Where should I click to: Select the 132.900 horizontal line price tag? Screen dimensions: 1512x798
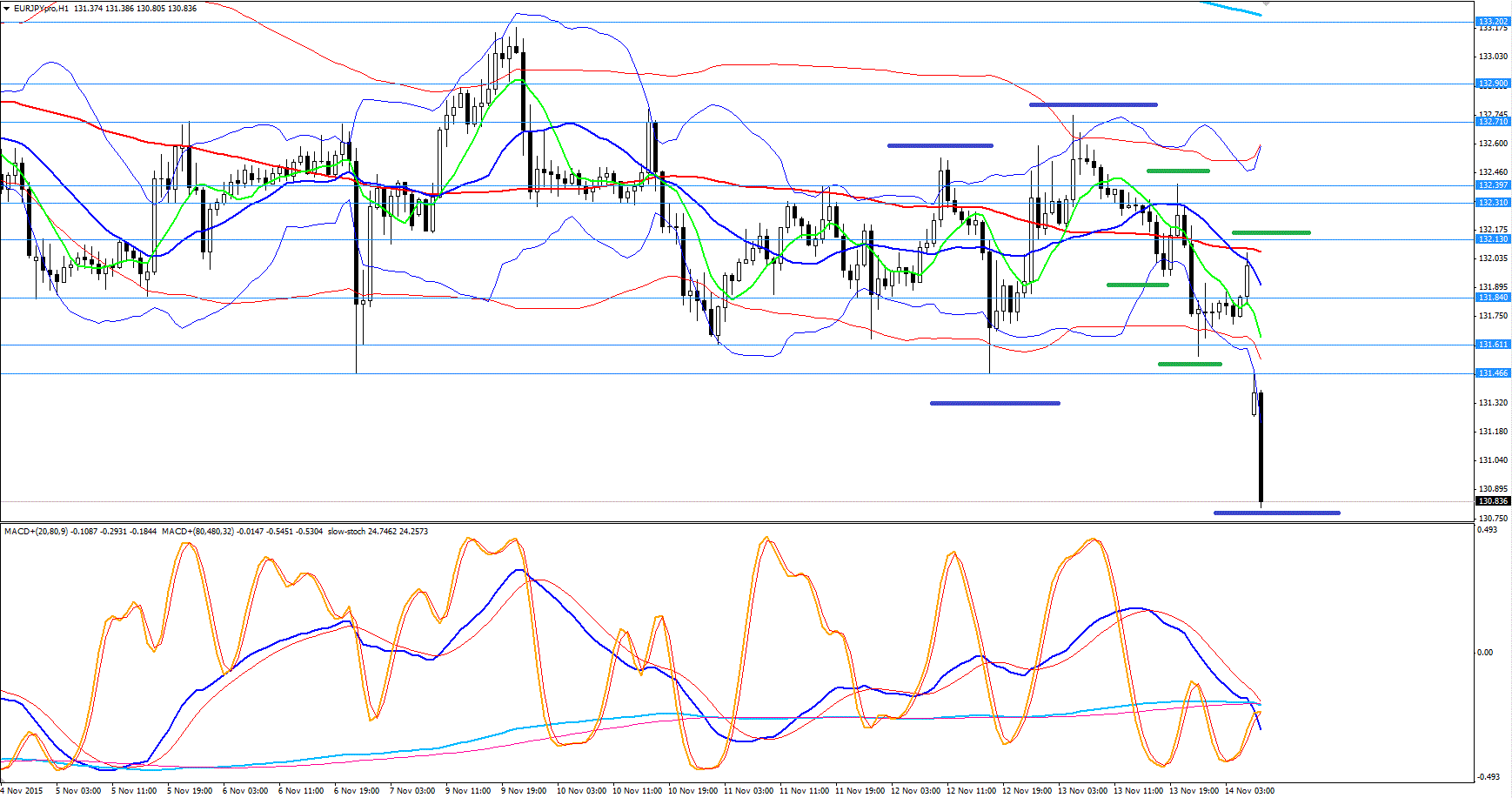[1493, 84]
